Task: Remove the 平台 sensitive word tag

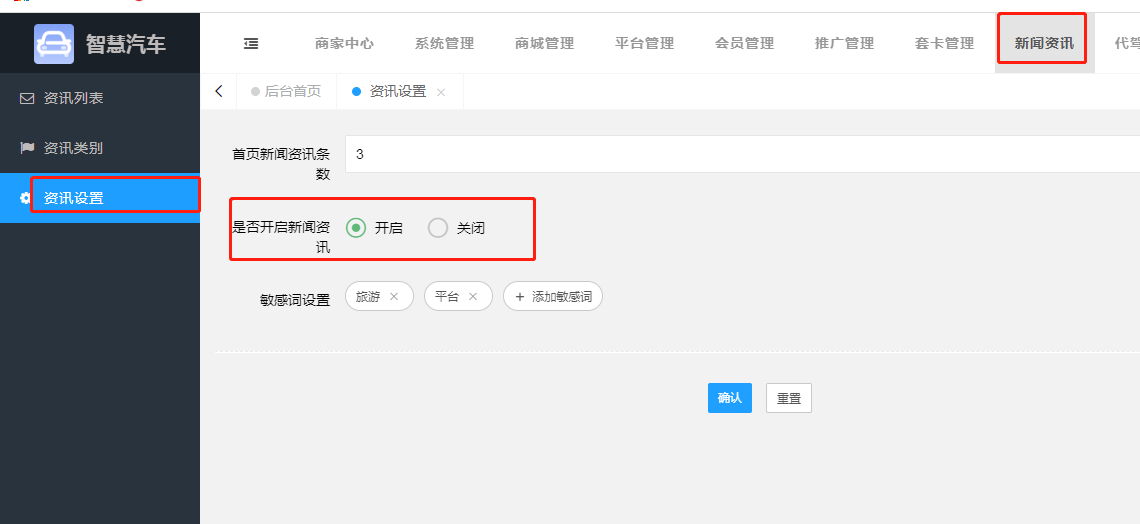Action: 473,297
